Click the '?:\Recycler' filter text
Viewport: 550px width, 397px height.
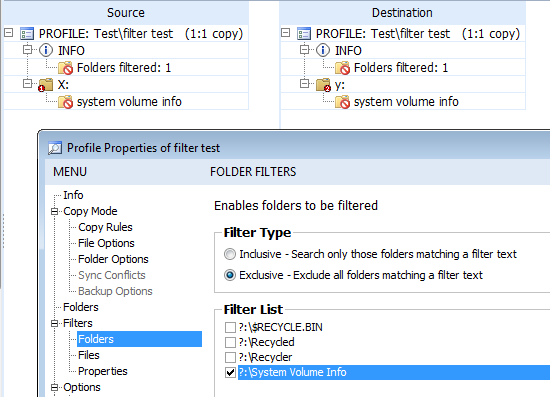tap(265, 357)
